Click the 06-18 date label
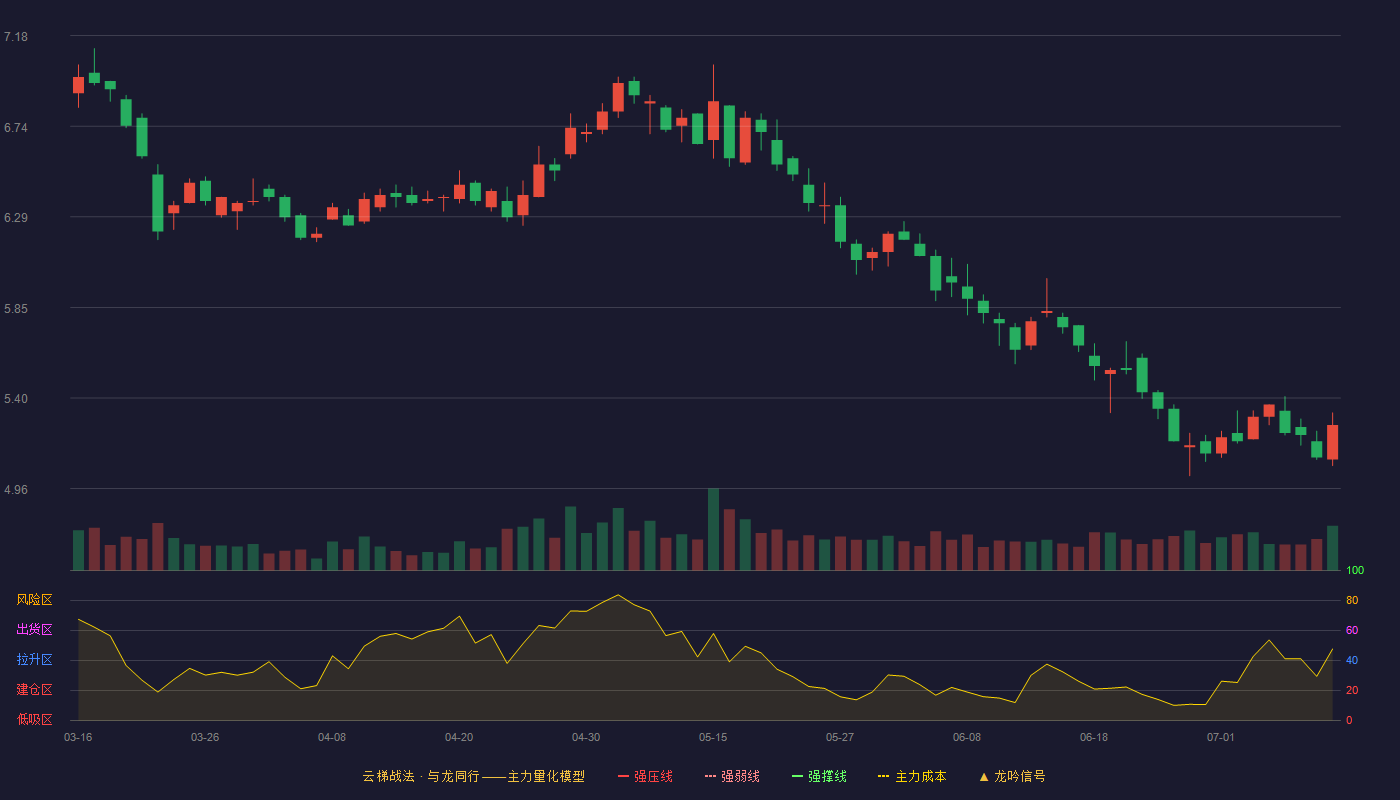Screen dimensions: 1400x800 (1094, 737)
